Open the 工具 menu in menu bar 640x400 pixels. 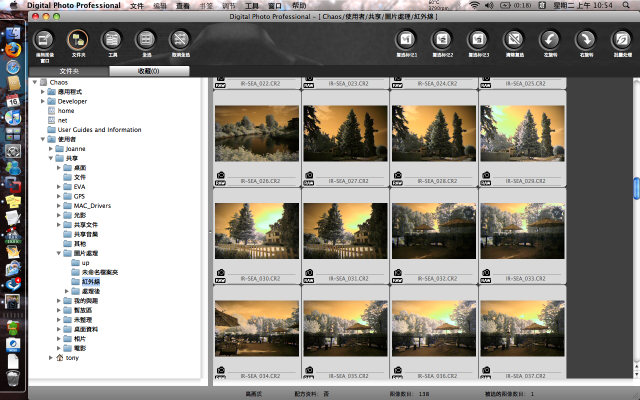[x=252, y=5]
